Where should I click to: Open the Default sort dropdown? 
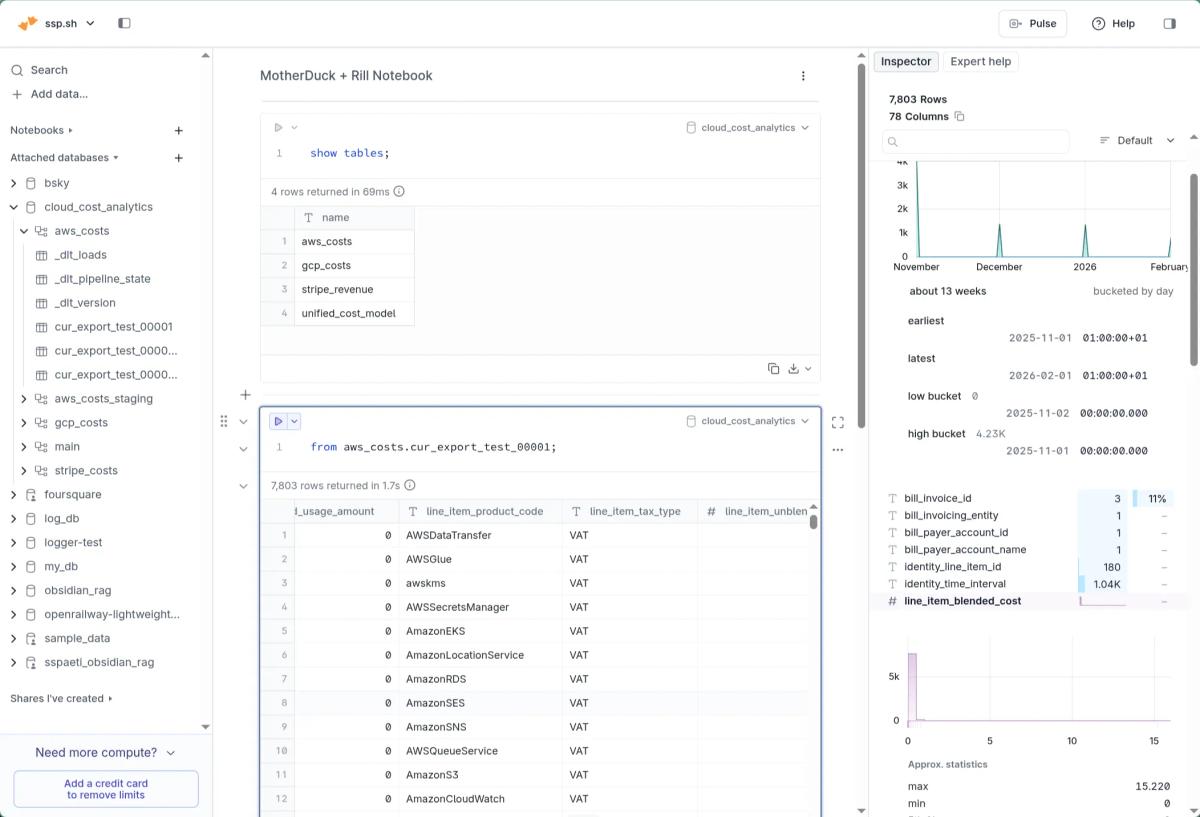(1137, 141)
